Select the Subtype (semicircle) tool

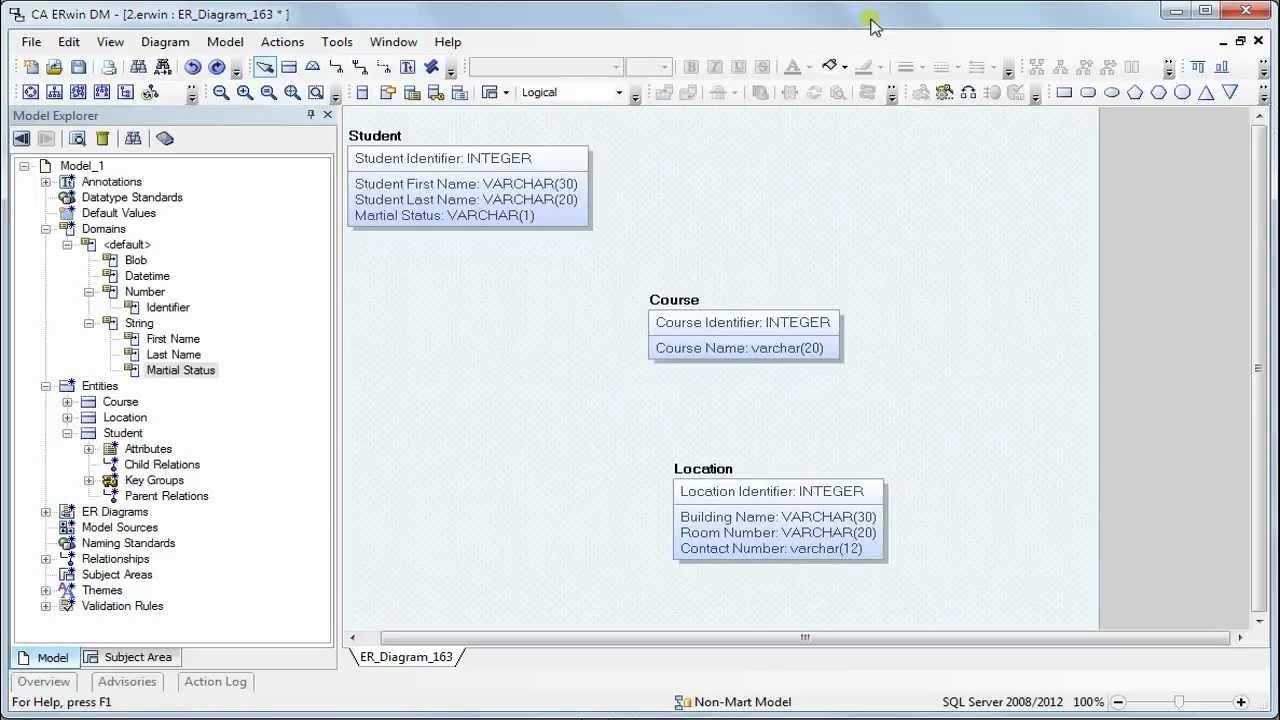313,67
